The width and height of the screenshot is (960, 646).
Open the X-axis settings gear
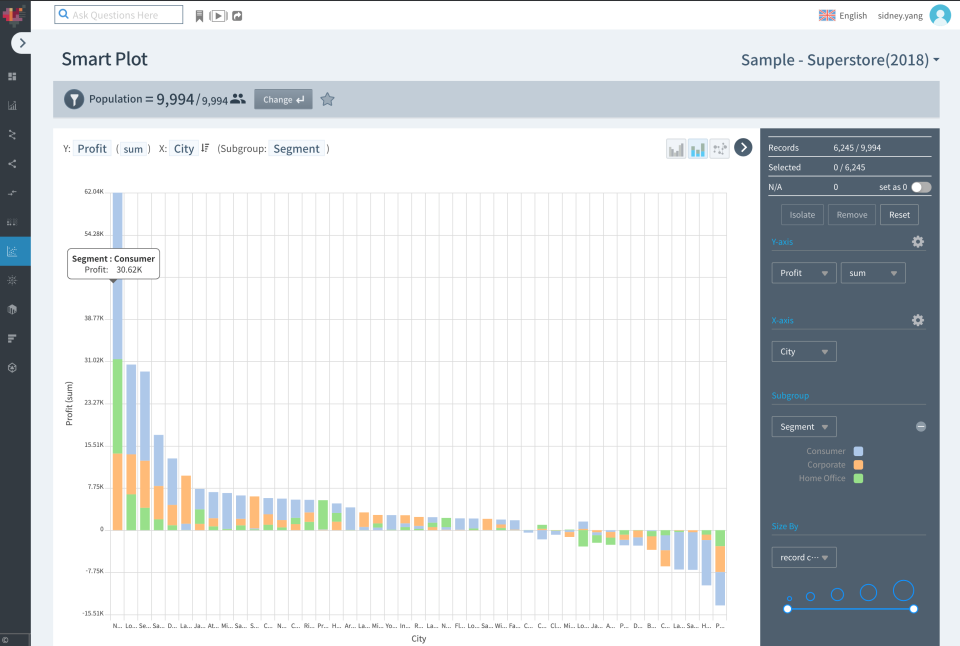tap(918, 320)
